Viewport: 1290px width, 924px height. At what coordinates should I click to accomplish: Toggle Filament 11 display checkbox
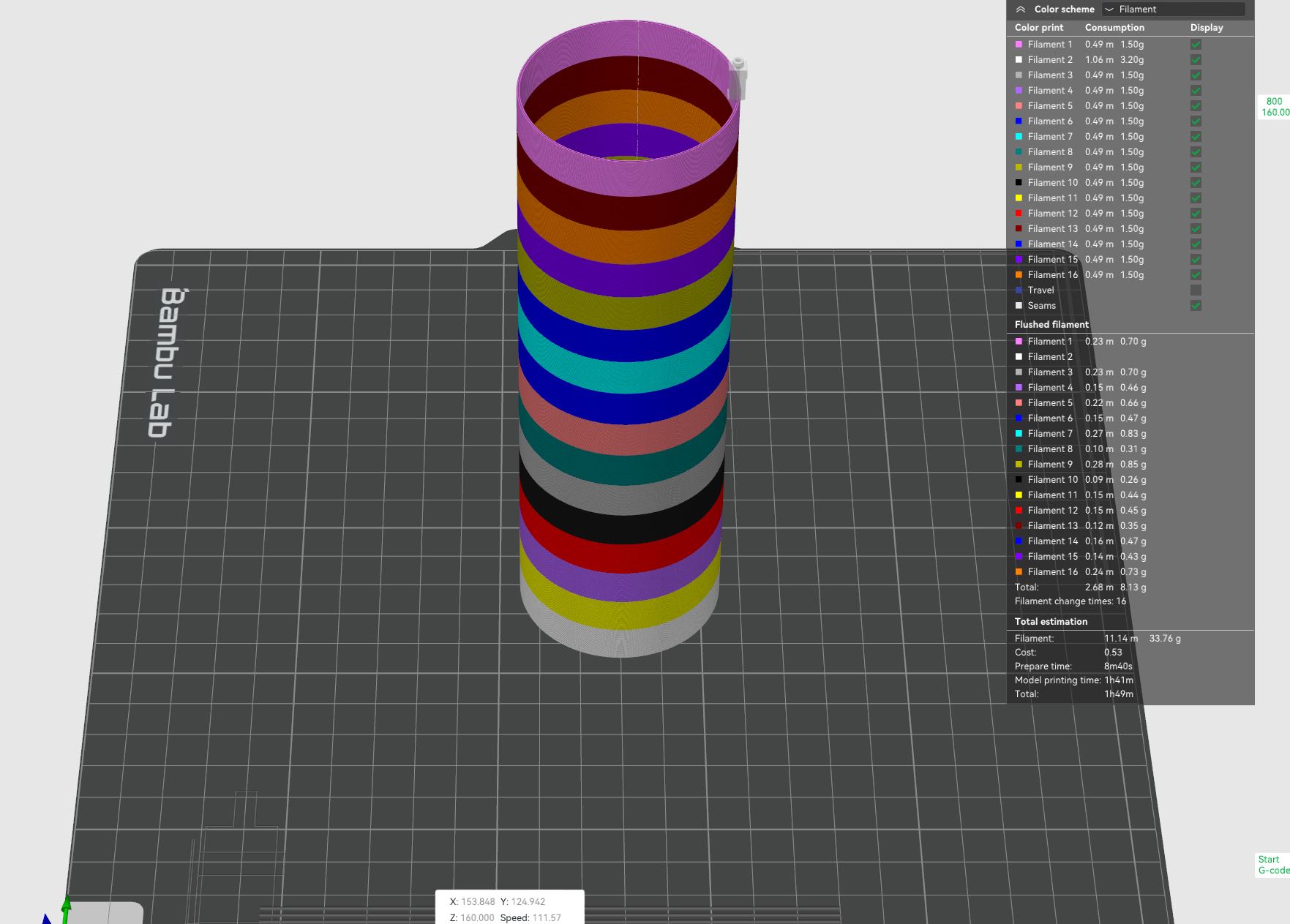tap(1196, 198)
